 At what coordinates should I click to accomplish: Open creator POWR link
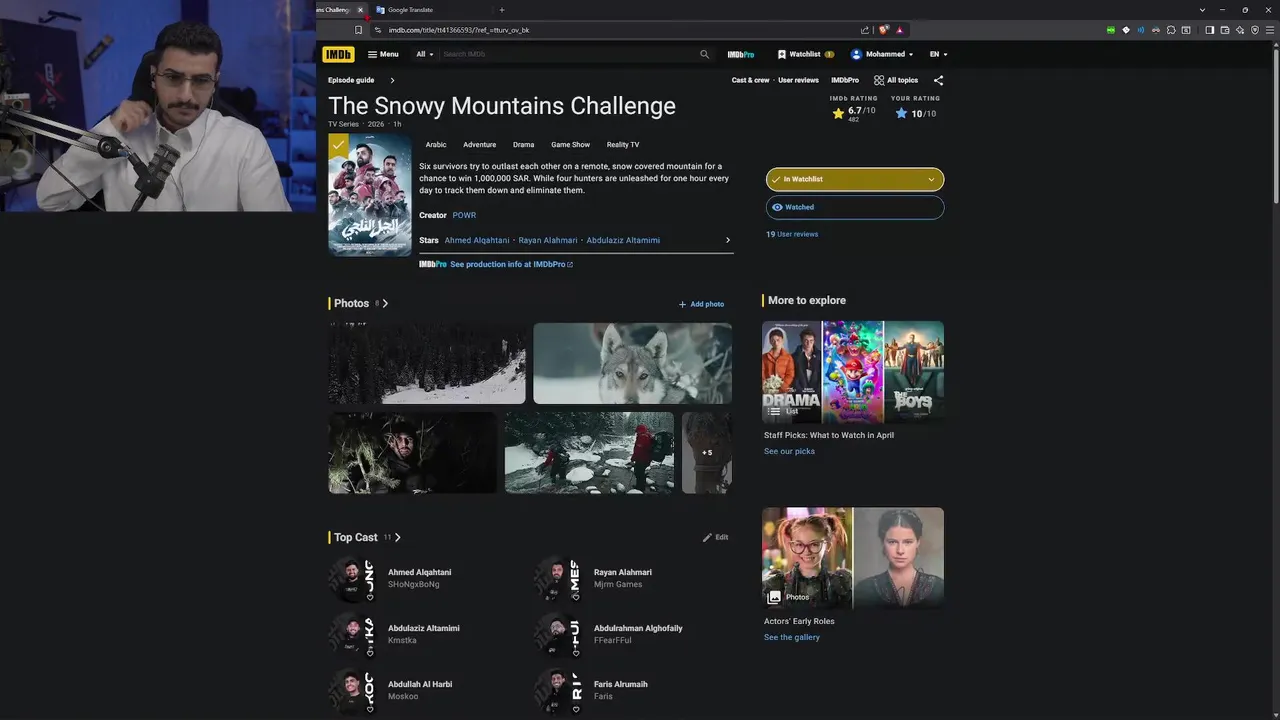[464, 215]
